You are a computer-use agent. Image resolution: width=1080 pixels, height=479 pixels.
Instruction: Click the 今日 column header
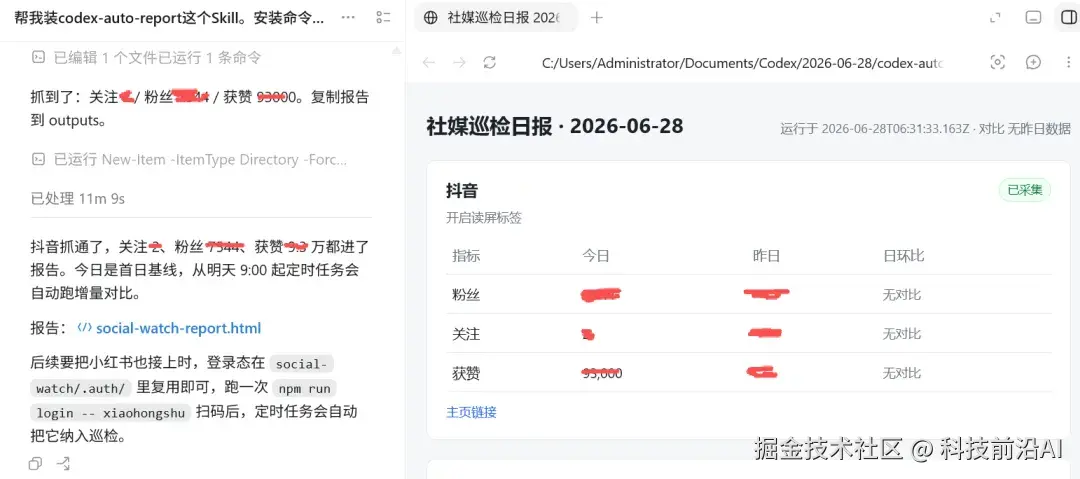[596, 256]
